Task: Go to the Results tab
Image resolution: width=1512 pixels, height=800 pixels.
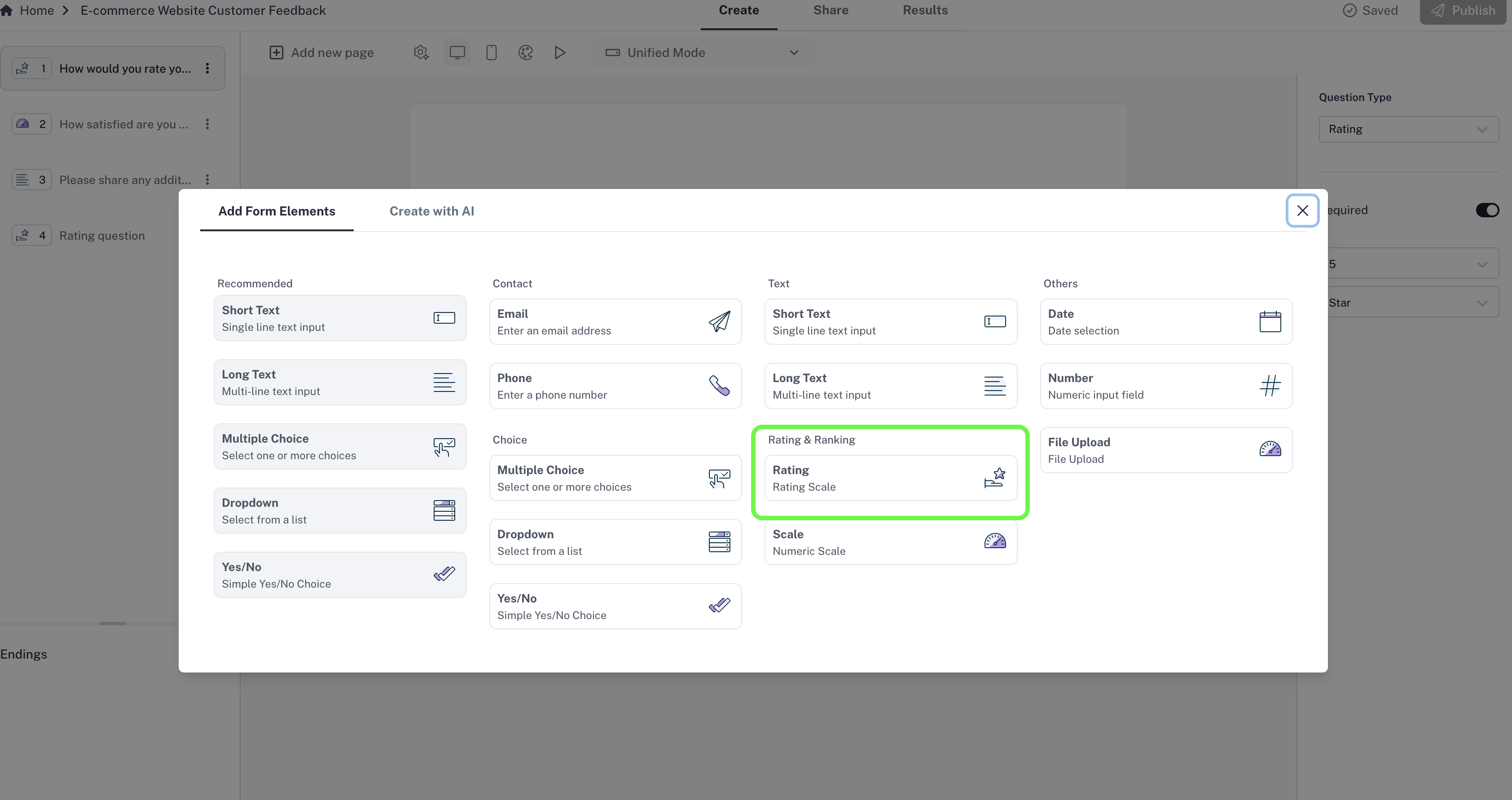Action: (924, 11)
